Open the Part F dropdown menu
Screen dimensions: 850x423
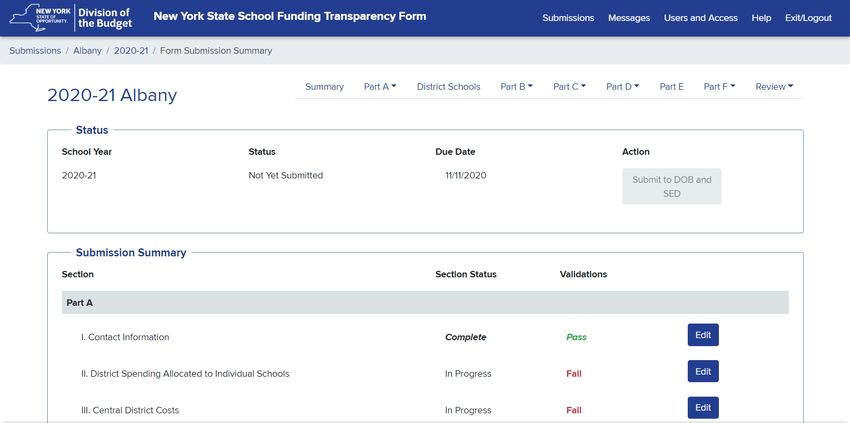719,87
